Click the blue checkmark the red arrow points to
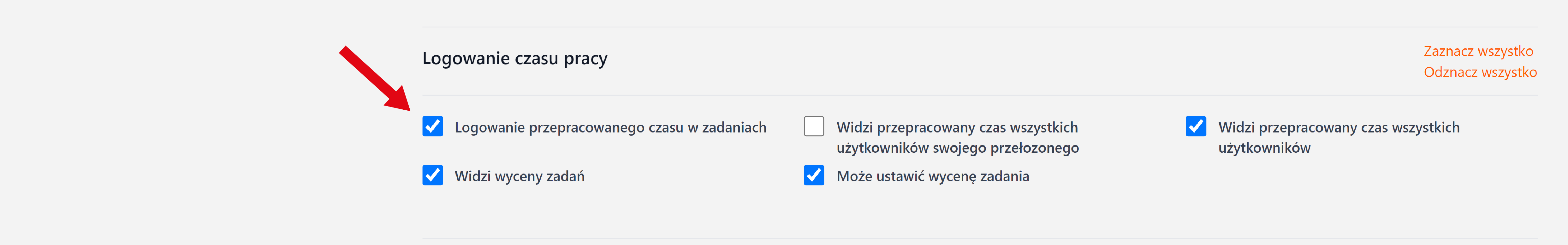 click(x=433, y=127)
